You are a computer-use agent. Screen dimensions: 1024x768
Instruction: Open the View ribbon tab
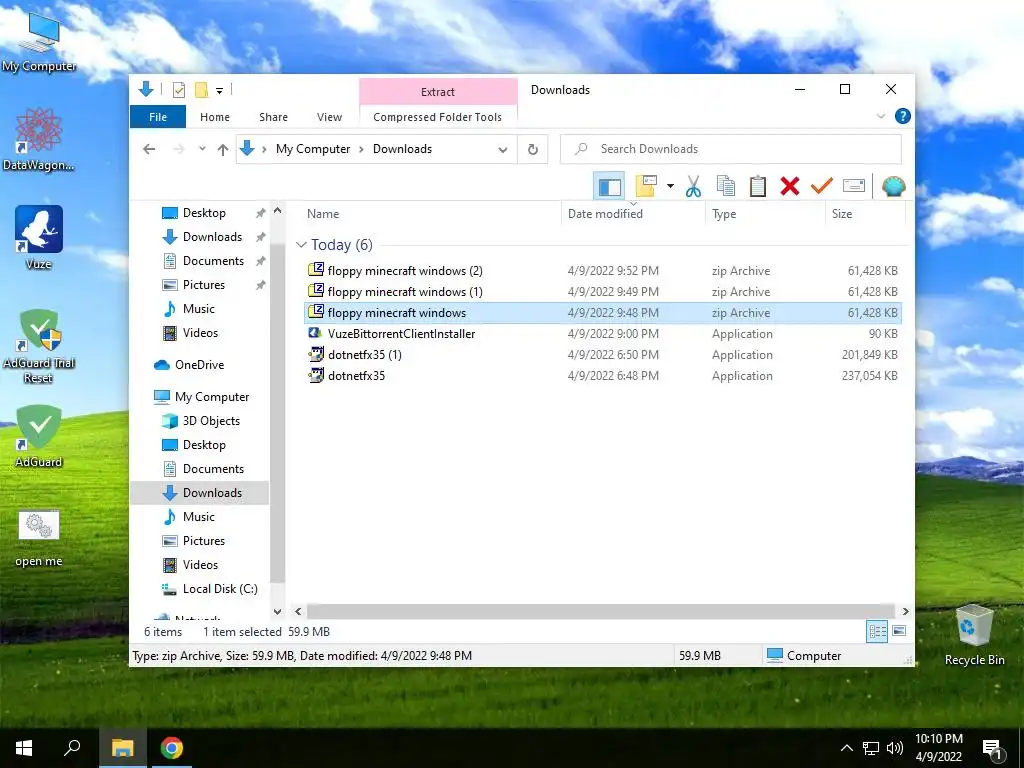[x=329, y=117]
